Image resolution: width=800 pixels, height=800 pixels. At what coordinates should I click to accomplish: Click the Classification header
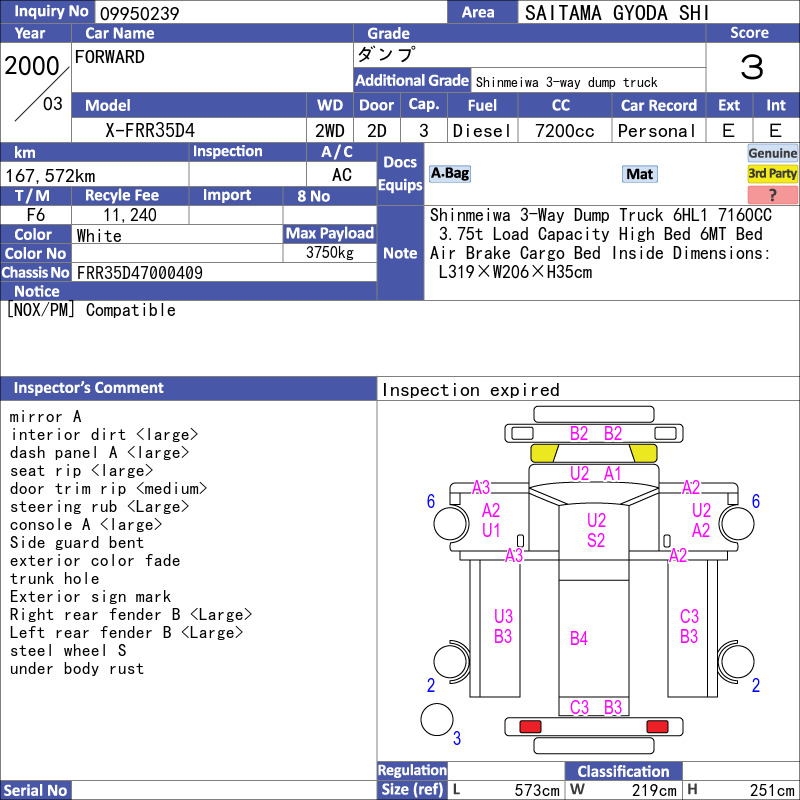(x=623, y=771)
